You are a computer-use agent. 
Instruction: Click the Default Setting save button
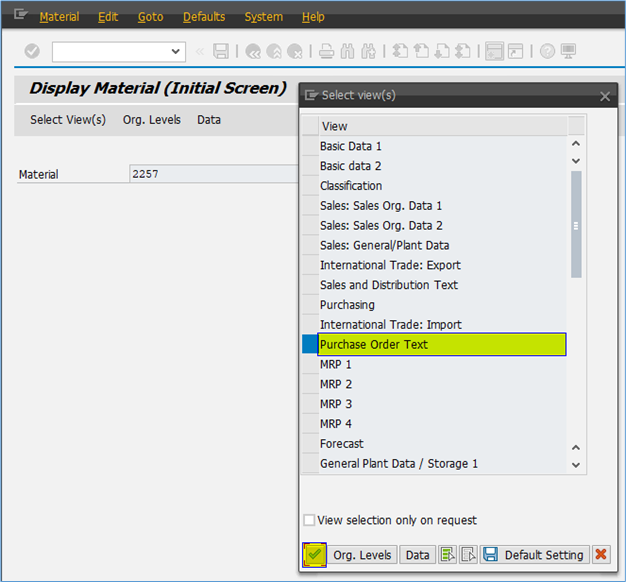(535, 554)
